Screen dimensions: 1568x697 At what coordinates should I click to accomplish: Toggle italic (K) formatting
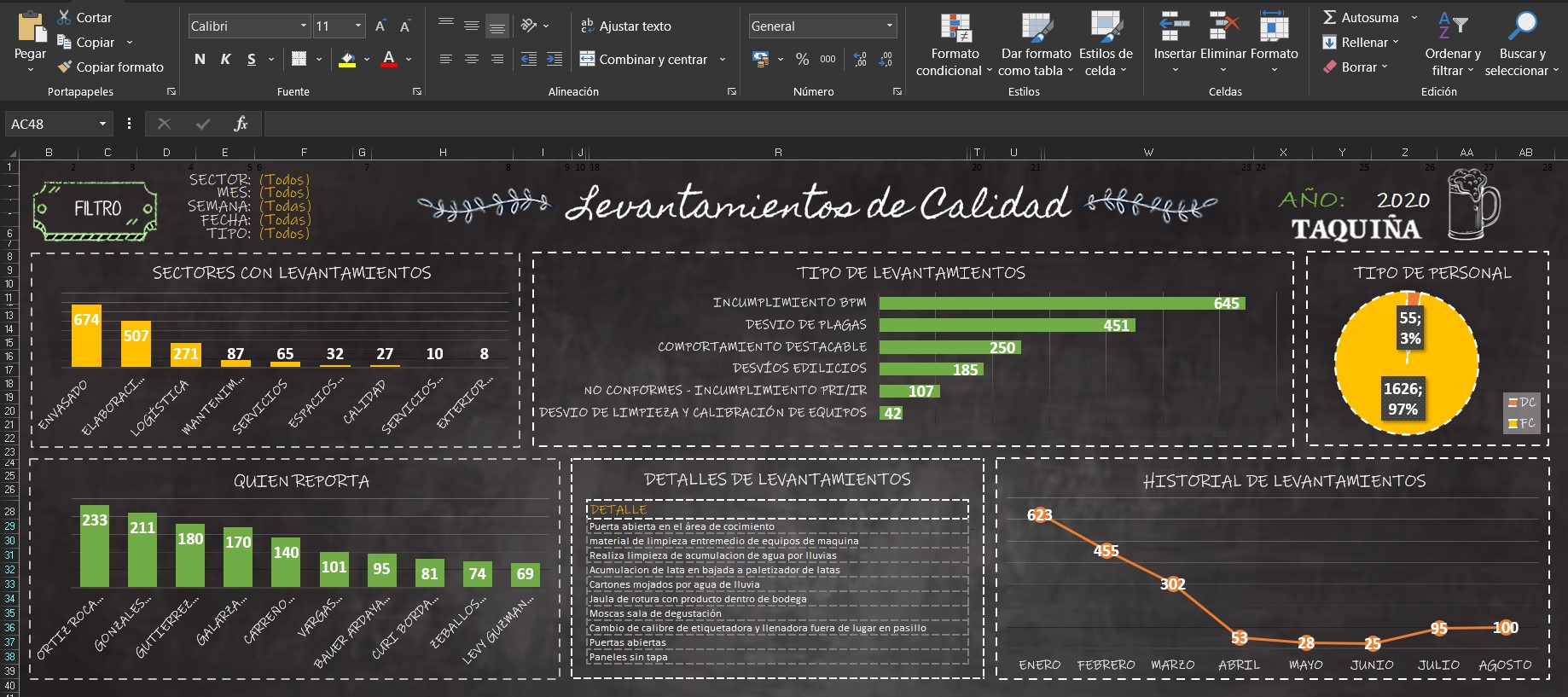tap(225, 59)
